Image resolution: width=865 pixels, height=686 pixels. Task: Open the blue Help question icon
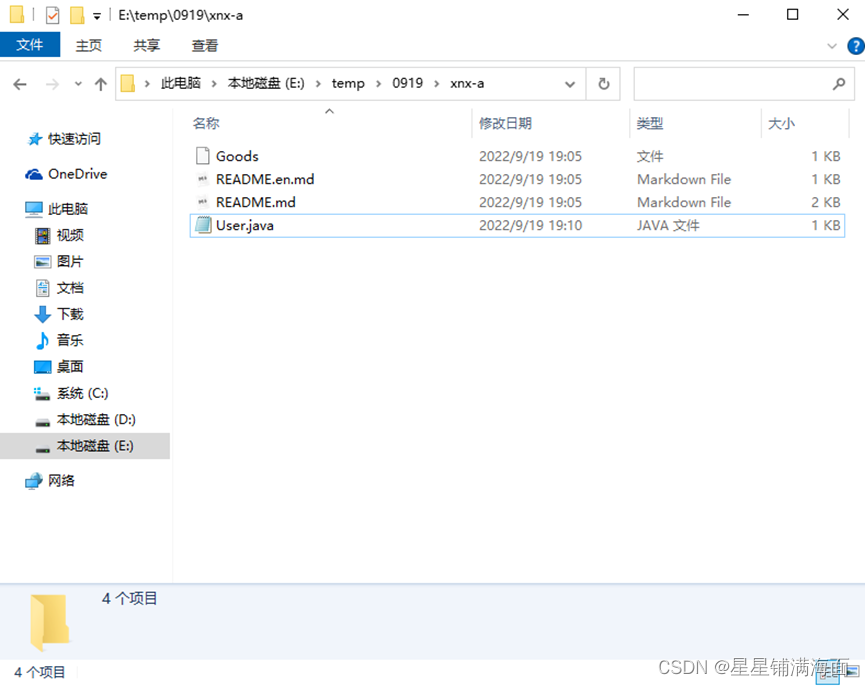click(856, 46)
